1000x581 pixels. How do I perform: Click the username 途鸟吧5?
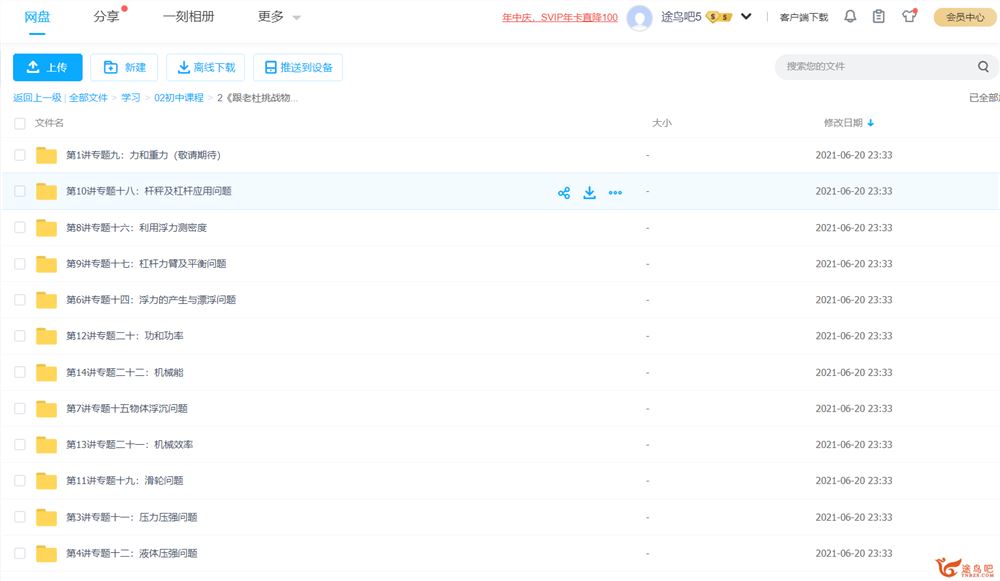681,17
